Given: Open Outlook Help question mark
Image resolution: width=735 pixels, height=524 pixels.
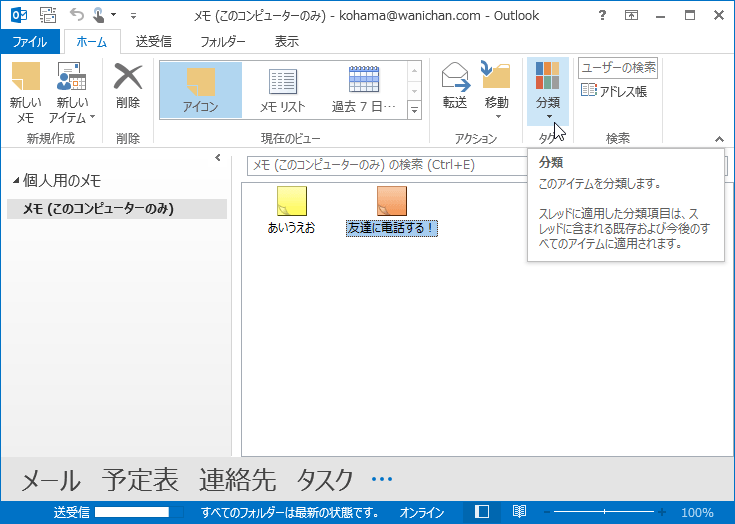Looking at the screenshot, I should coord(602,15).
